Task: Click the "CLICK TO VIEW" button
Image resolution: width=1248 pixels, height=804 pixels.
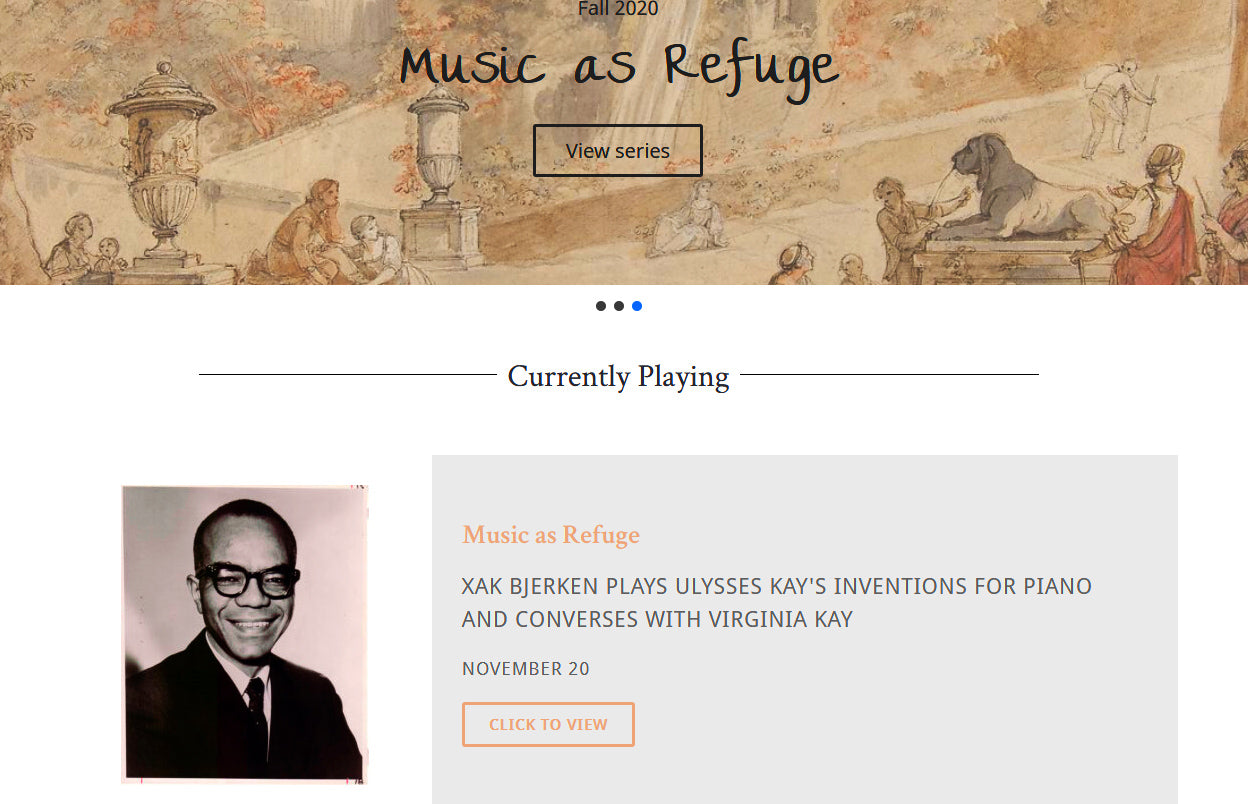Action: coord(548,724)
